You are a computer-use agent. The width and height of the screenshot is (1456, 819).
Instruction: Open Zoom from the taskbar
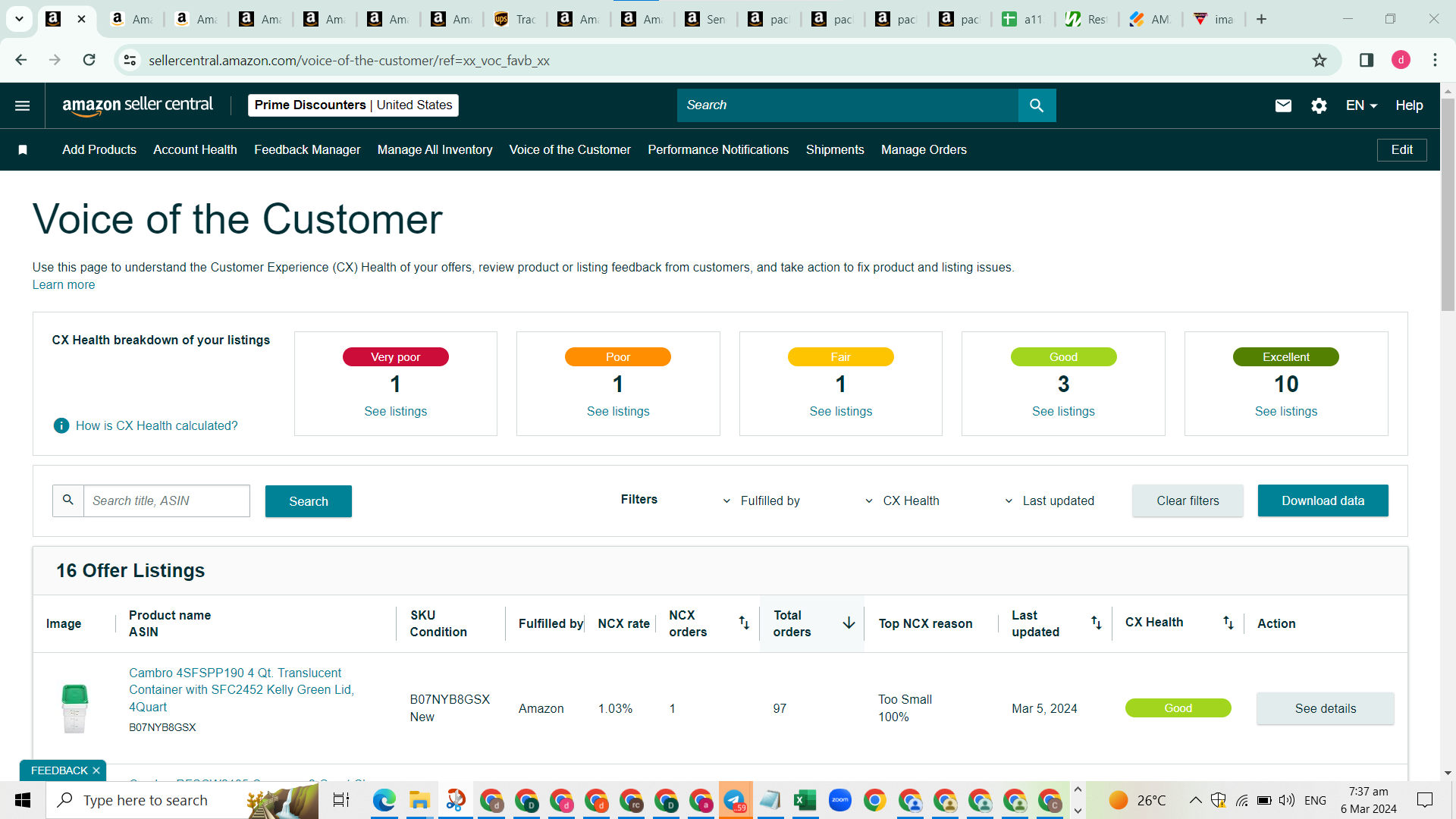point(840,800)
